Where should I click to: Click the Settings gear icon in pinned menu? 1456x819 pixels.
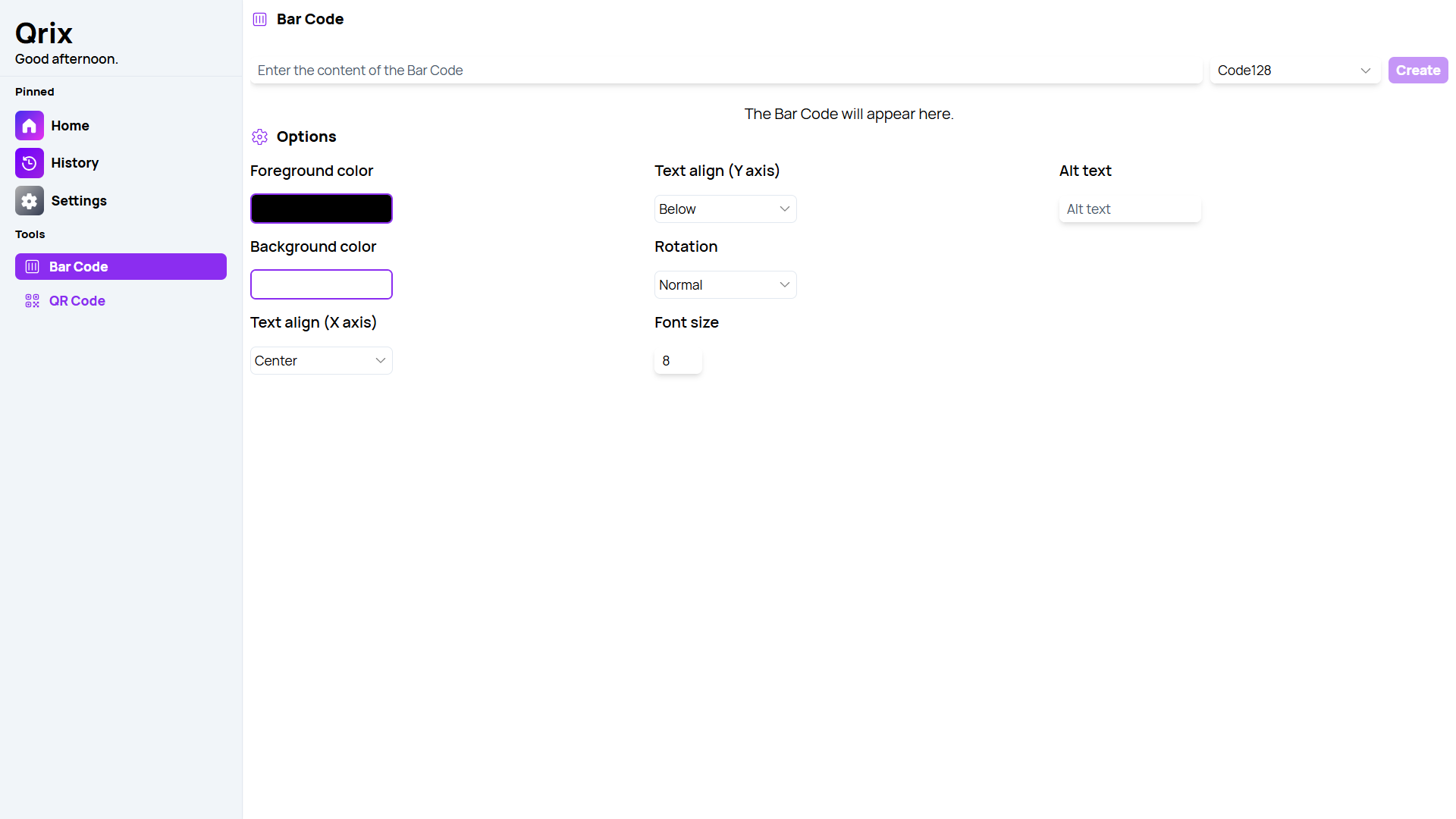(x=29, y=200)
